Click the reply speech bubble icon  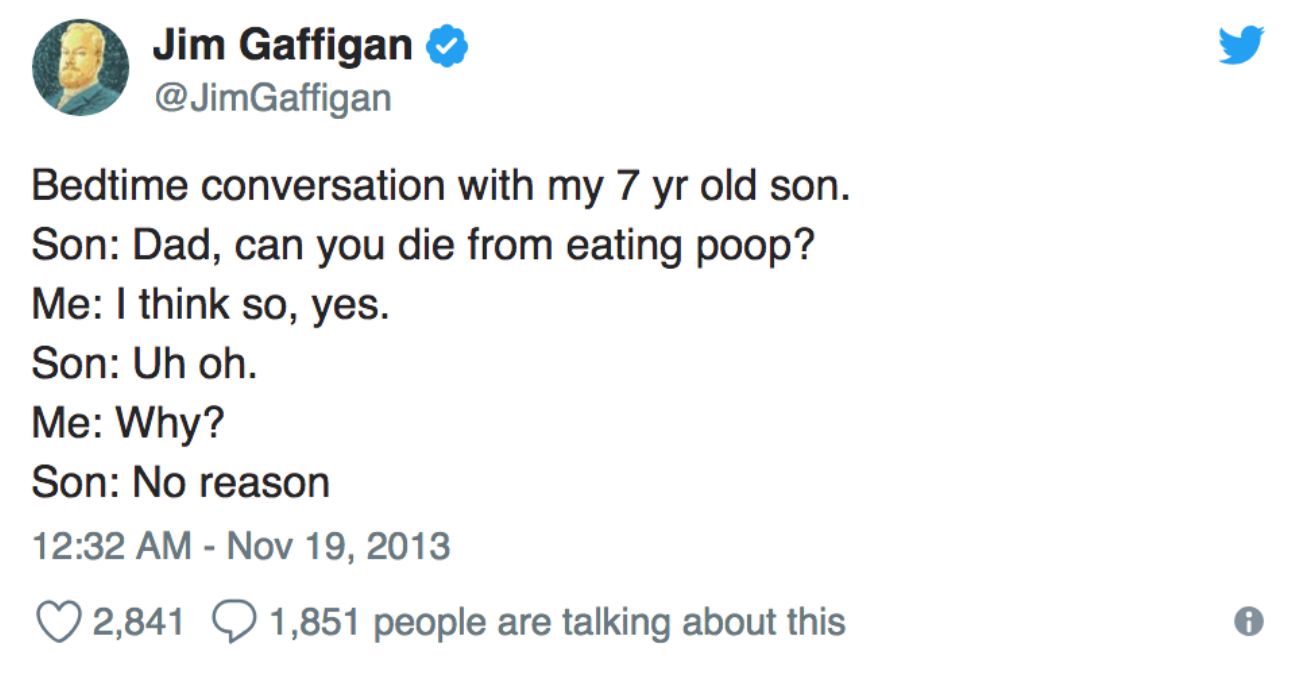tap(235, 623)
